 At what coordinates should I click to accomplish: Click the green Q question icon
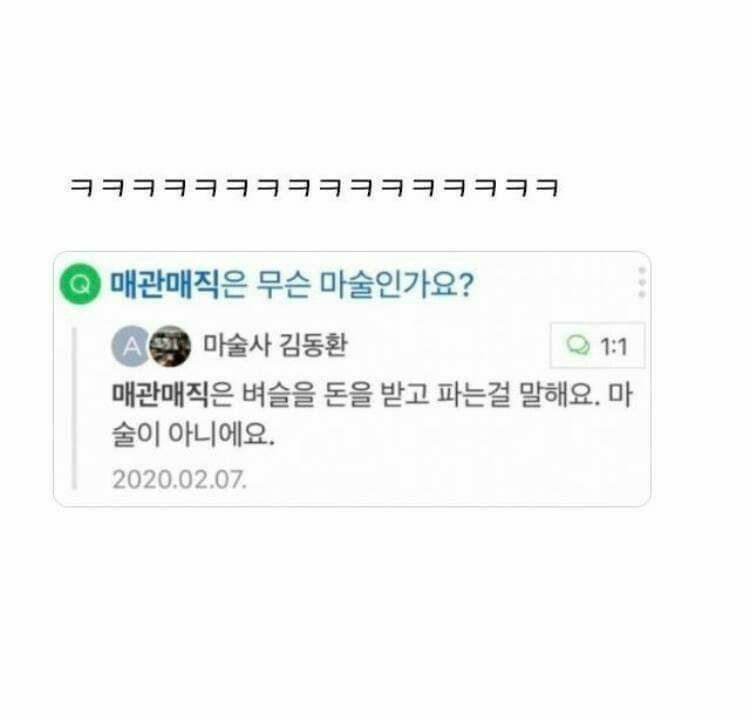80,284
